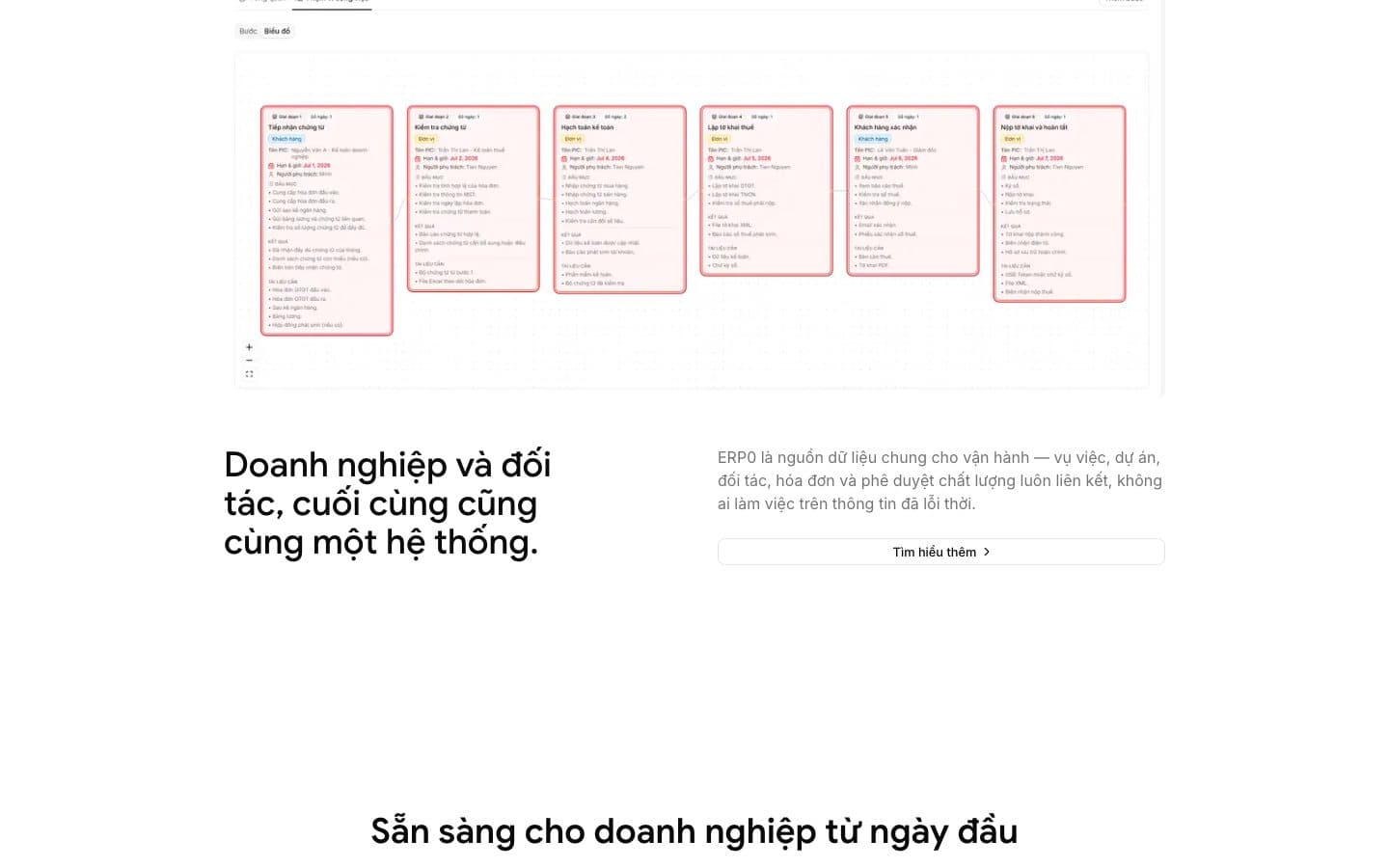Click the Đơn vị tag in Lập tờ khai thuế card
This screenshot has width=1389, height=868.
click(x=719, y=139)
